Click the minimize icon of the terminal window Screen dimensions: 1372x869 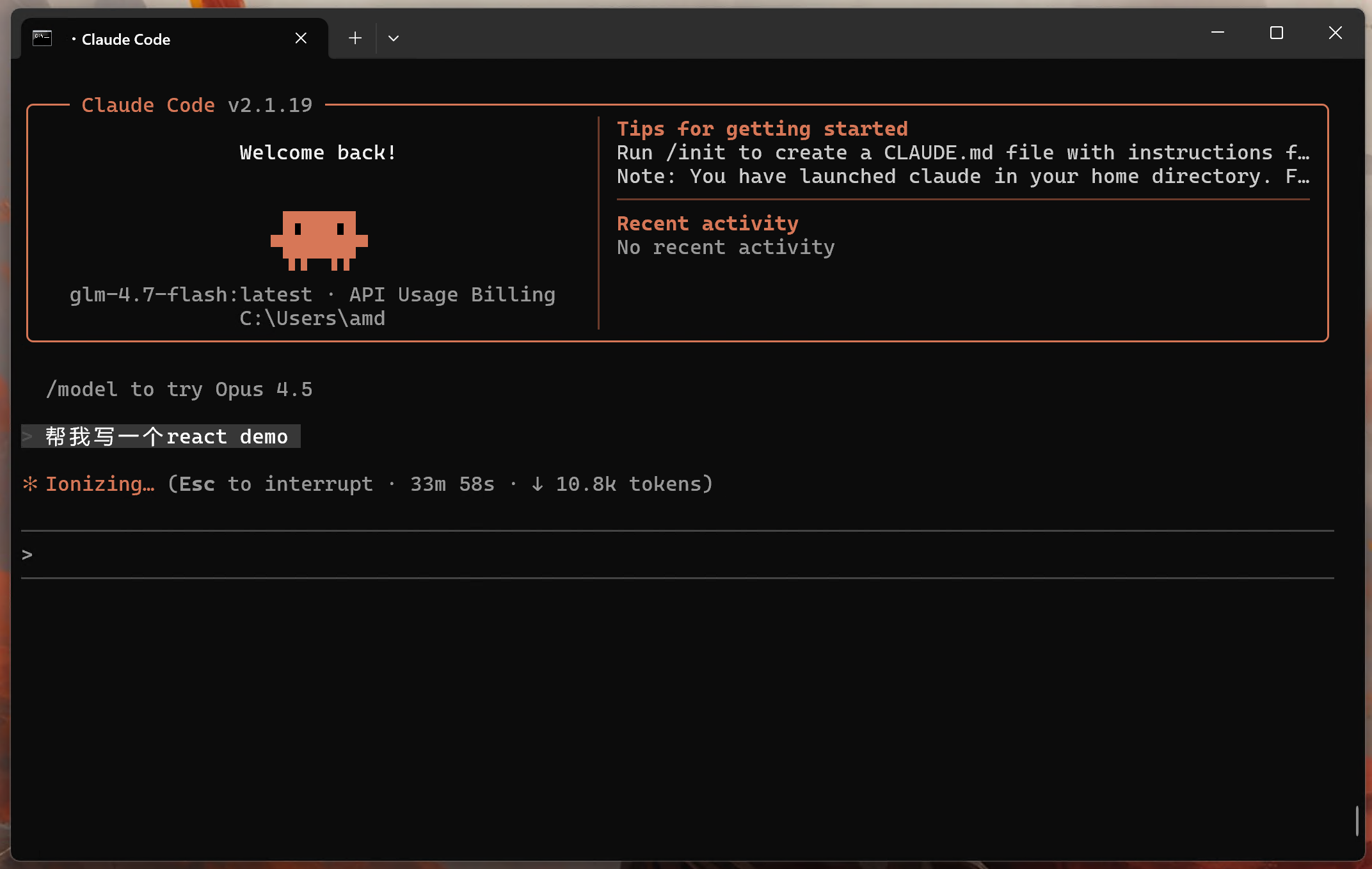[1218, 33]
